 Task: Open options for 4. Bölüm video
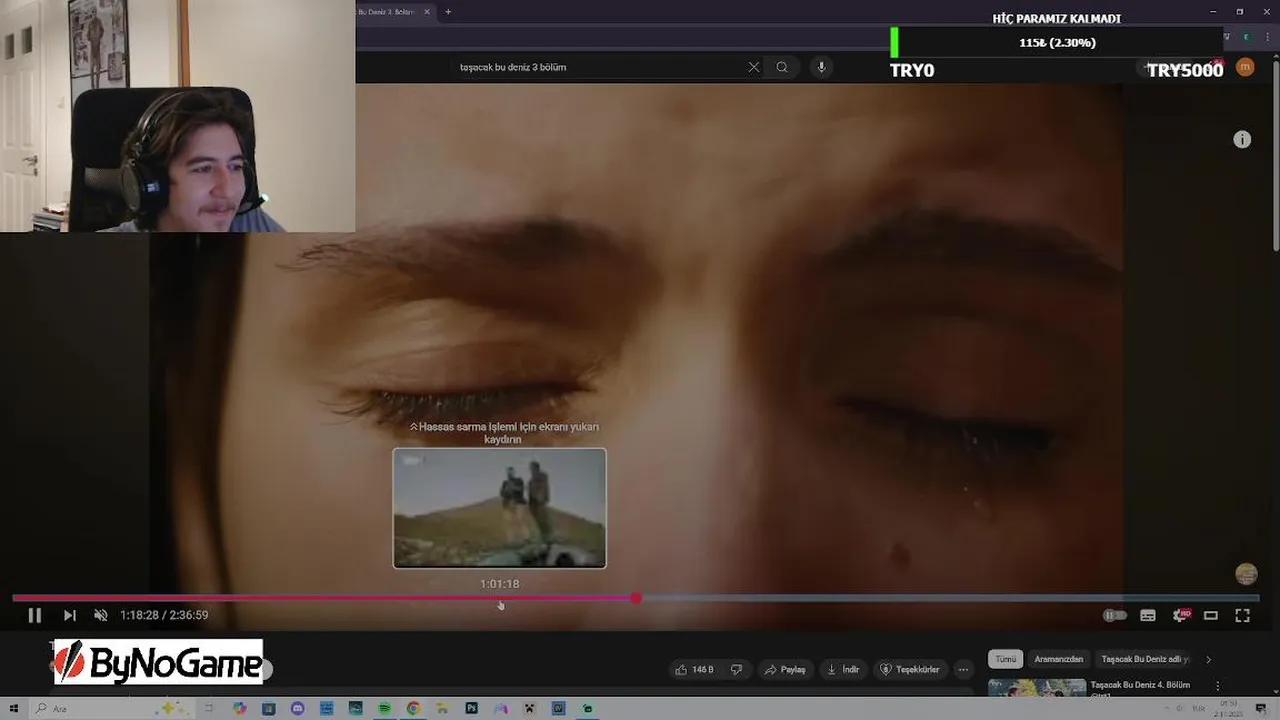(1217, 686)
